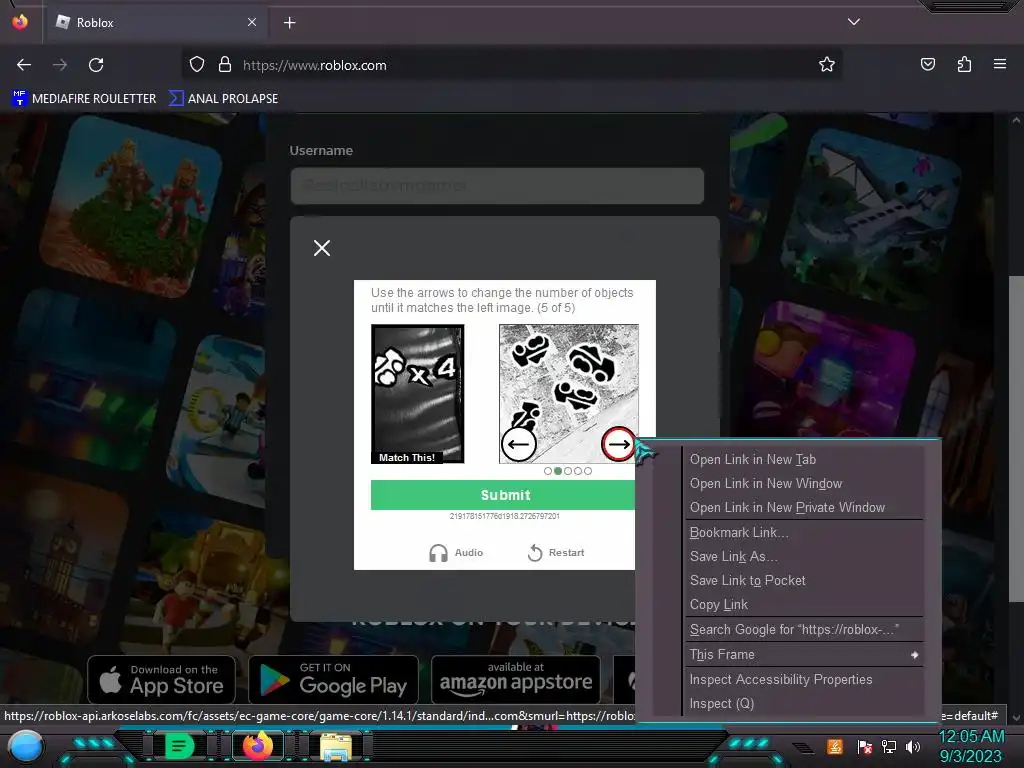Expand the This Frame submenu

pyautogui.click(x=804, y=654)
